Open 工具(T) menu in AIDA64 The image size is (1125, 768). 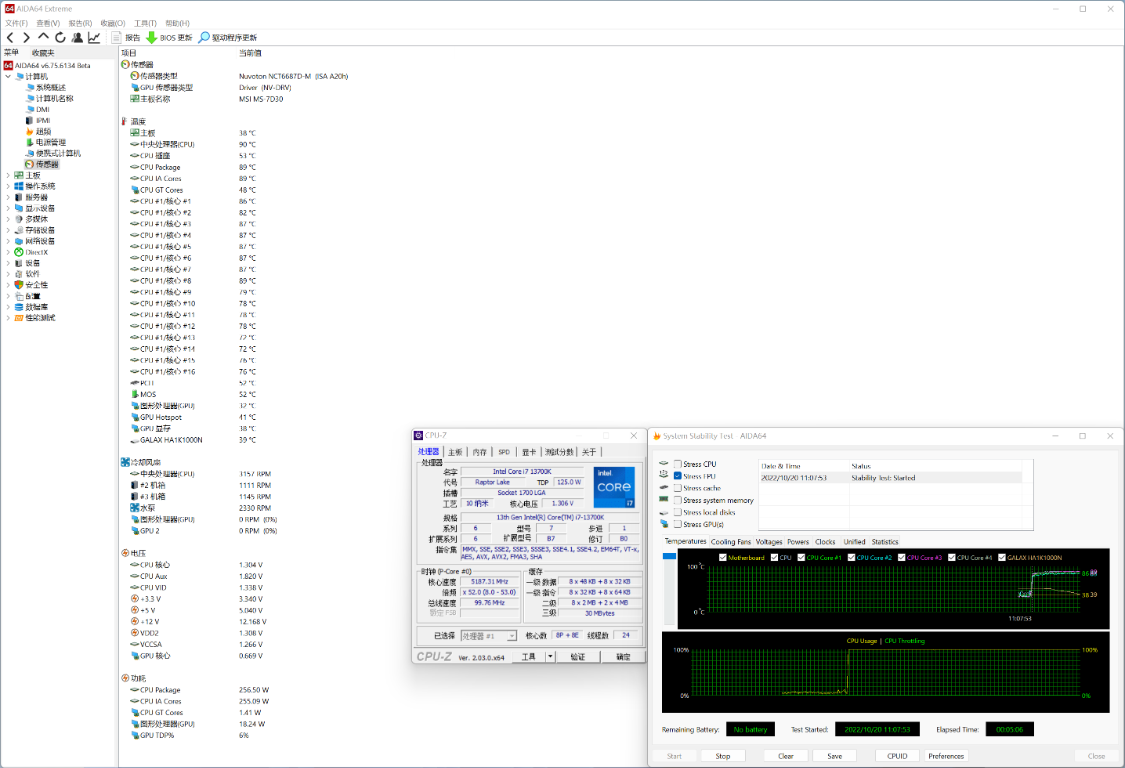click(x=145, y=23)
